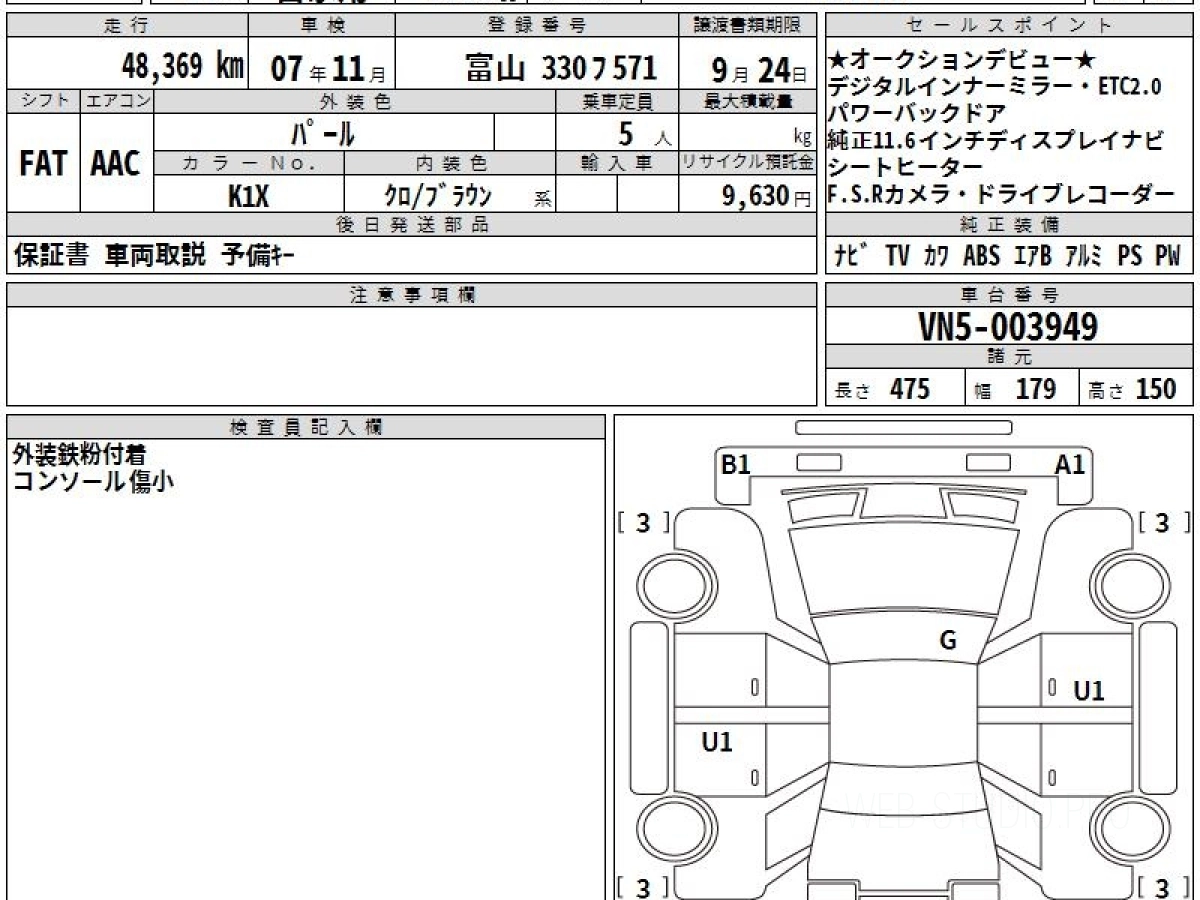Click the カラーNo. label
This screenshot has width=1200, height=900.
249,163
